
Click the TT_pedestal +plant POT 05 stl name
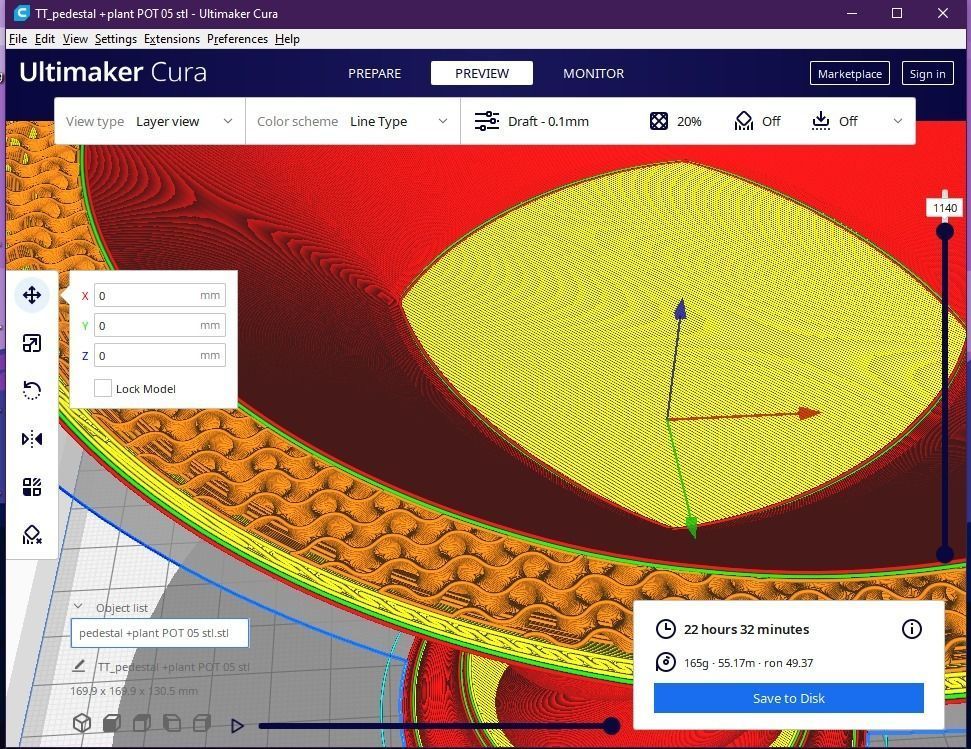coord(173,667)
